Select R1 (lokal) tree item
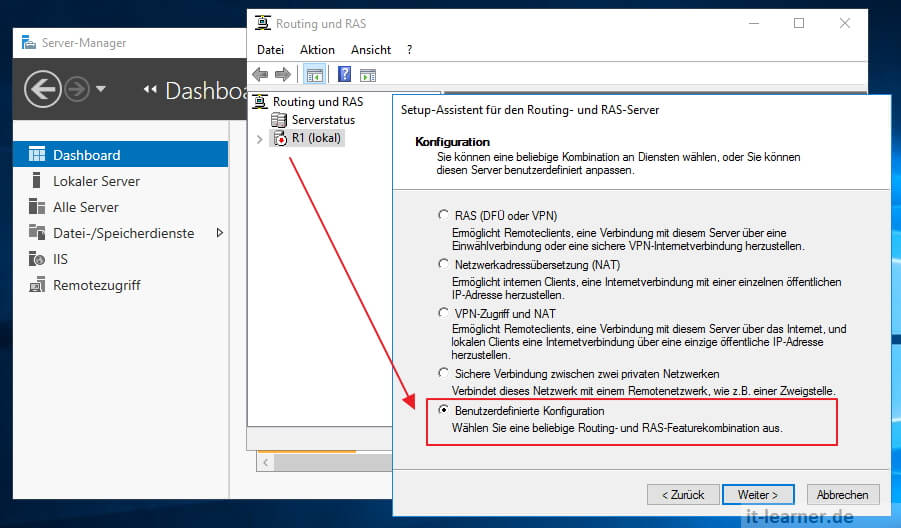 316,138
